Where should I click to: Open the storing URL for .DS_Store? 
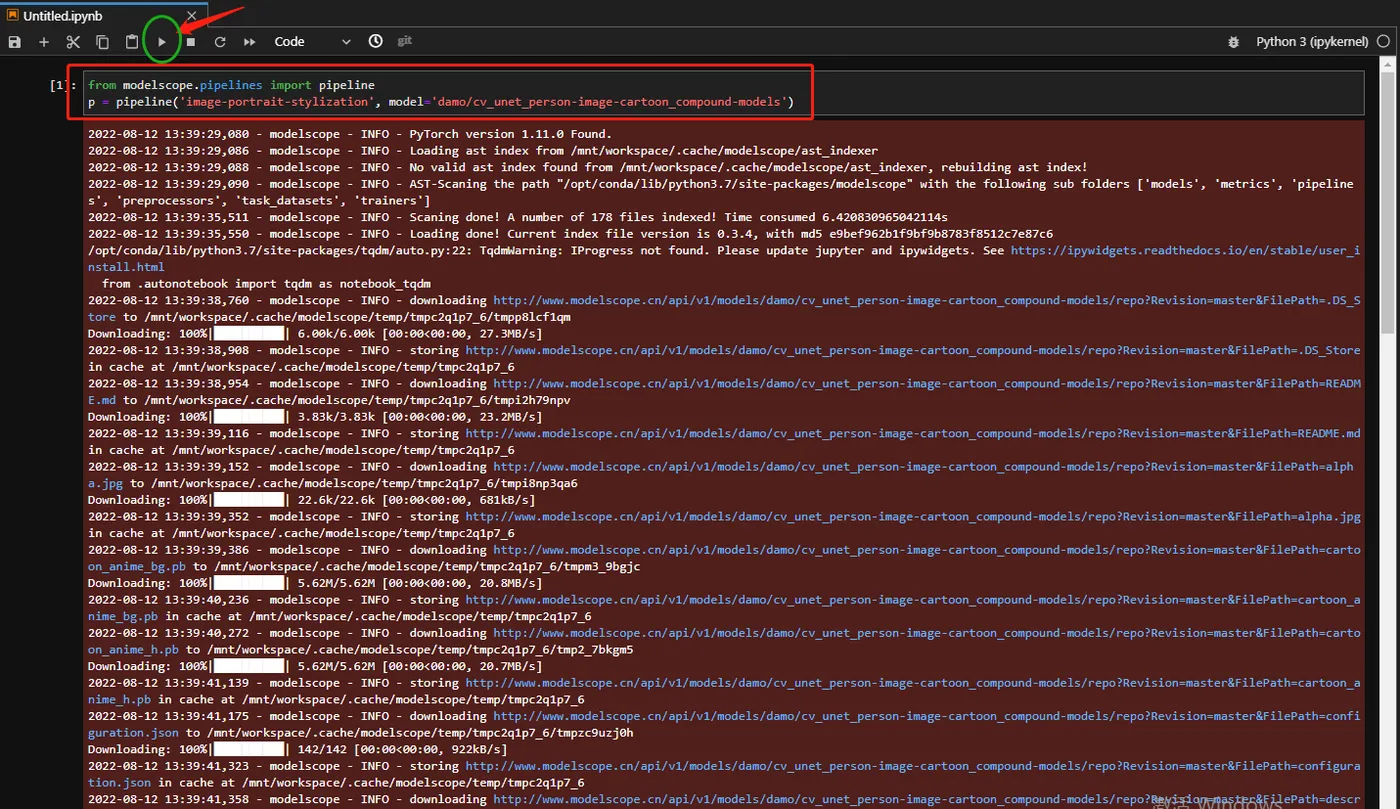point(913,350)
